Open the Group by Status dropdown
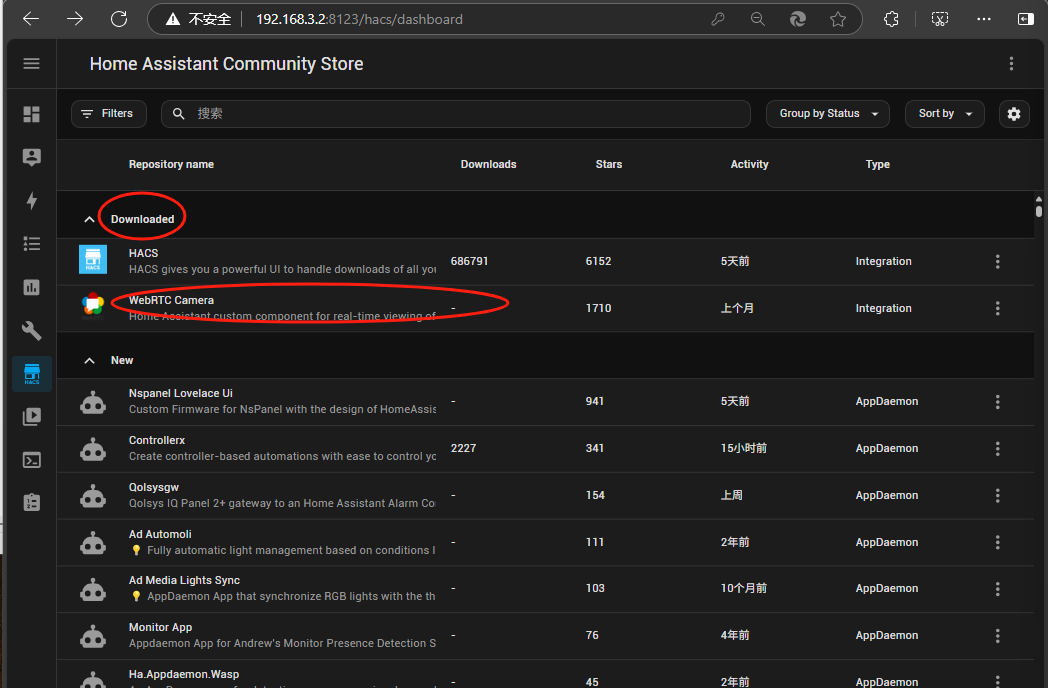 pos(828,114)
